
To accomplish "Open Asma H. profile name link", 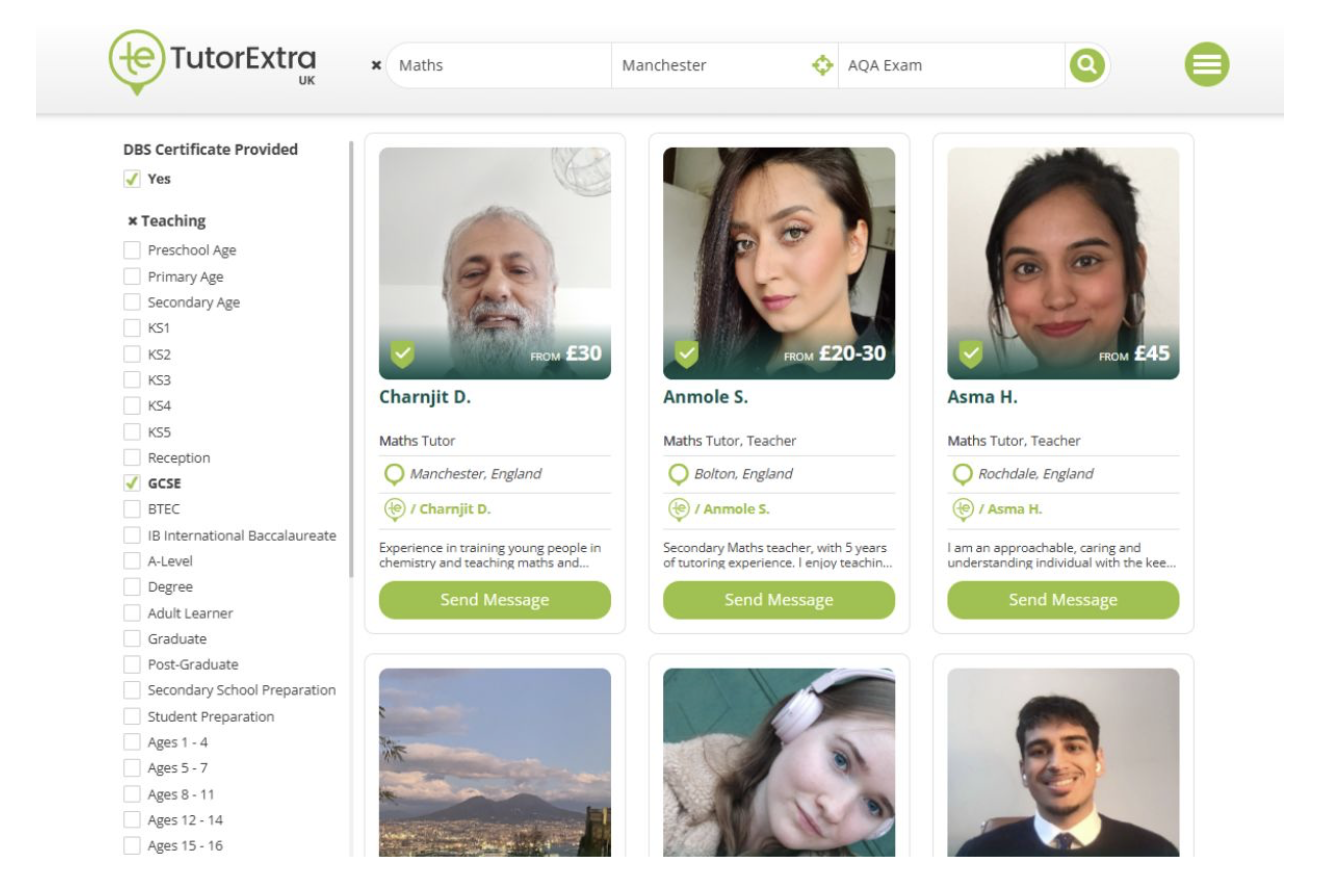I will [980, 397].
